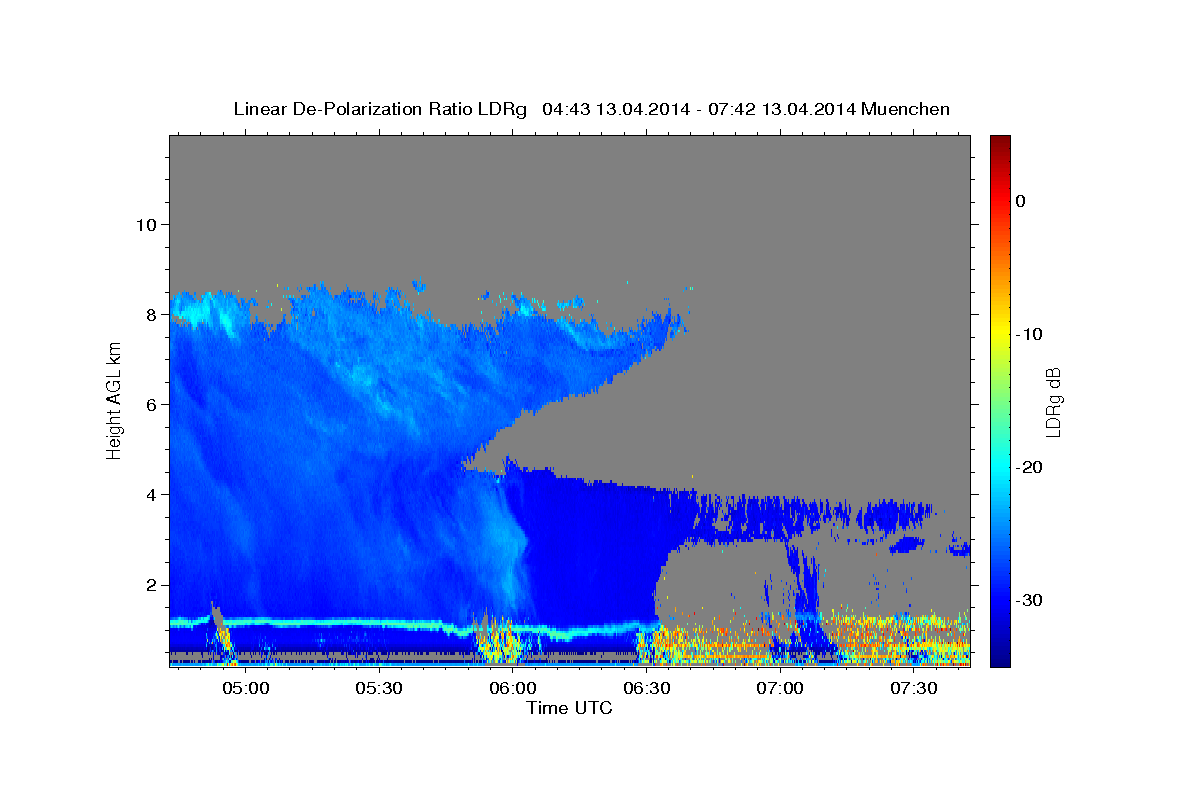Click the 'LDRg dB' colorbar label
The height and width of the screenshot is (800, 1200).
click(x=1053, y=401)
